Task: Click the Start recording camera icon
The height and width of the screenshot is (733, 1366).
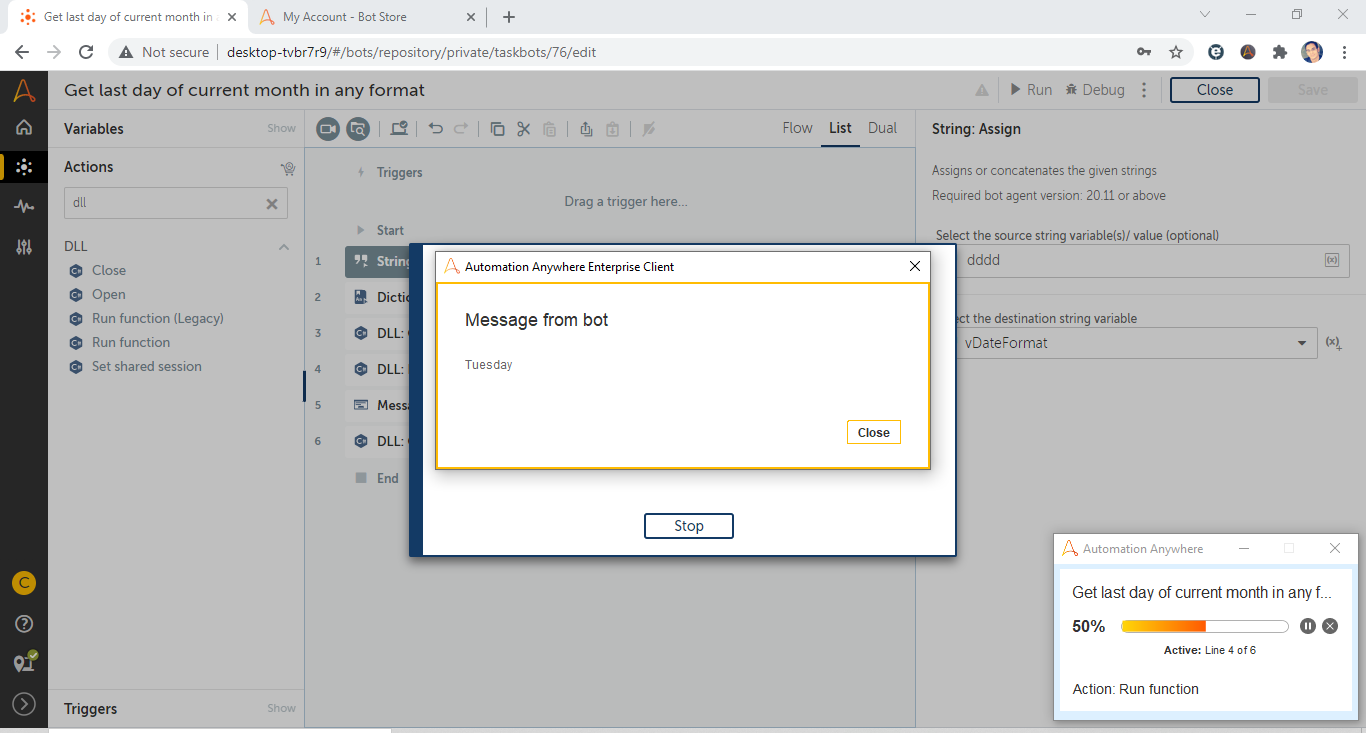Action: [x=328, y=129]
